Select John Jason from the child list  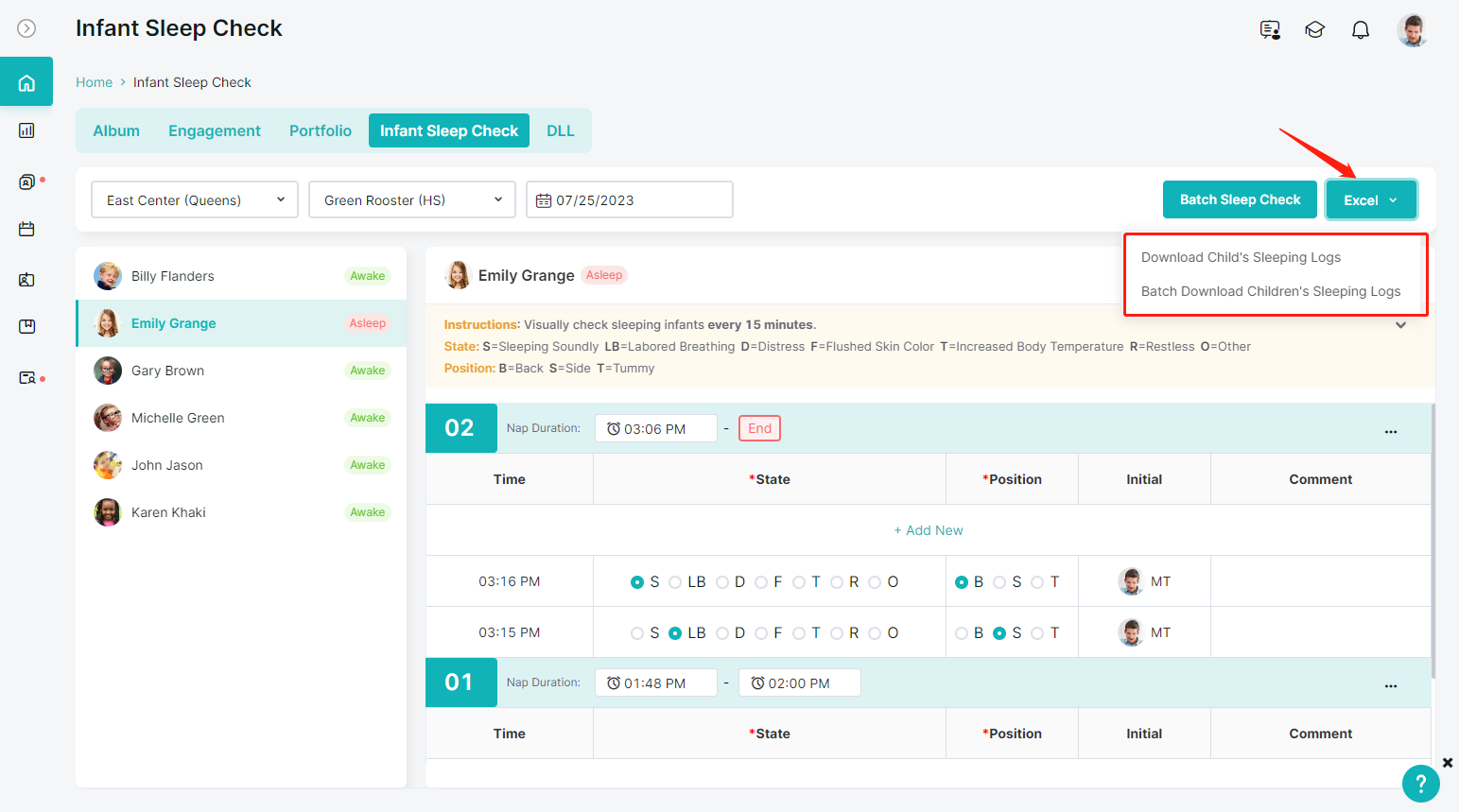pyautogui.click(x=241, y=465)
